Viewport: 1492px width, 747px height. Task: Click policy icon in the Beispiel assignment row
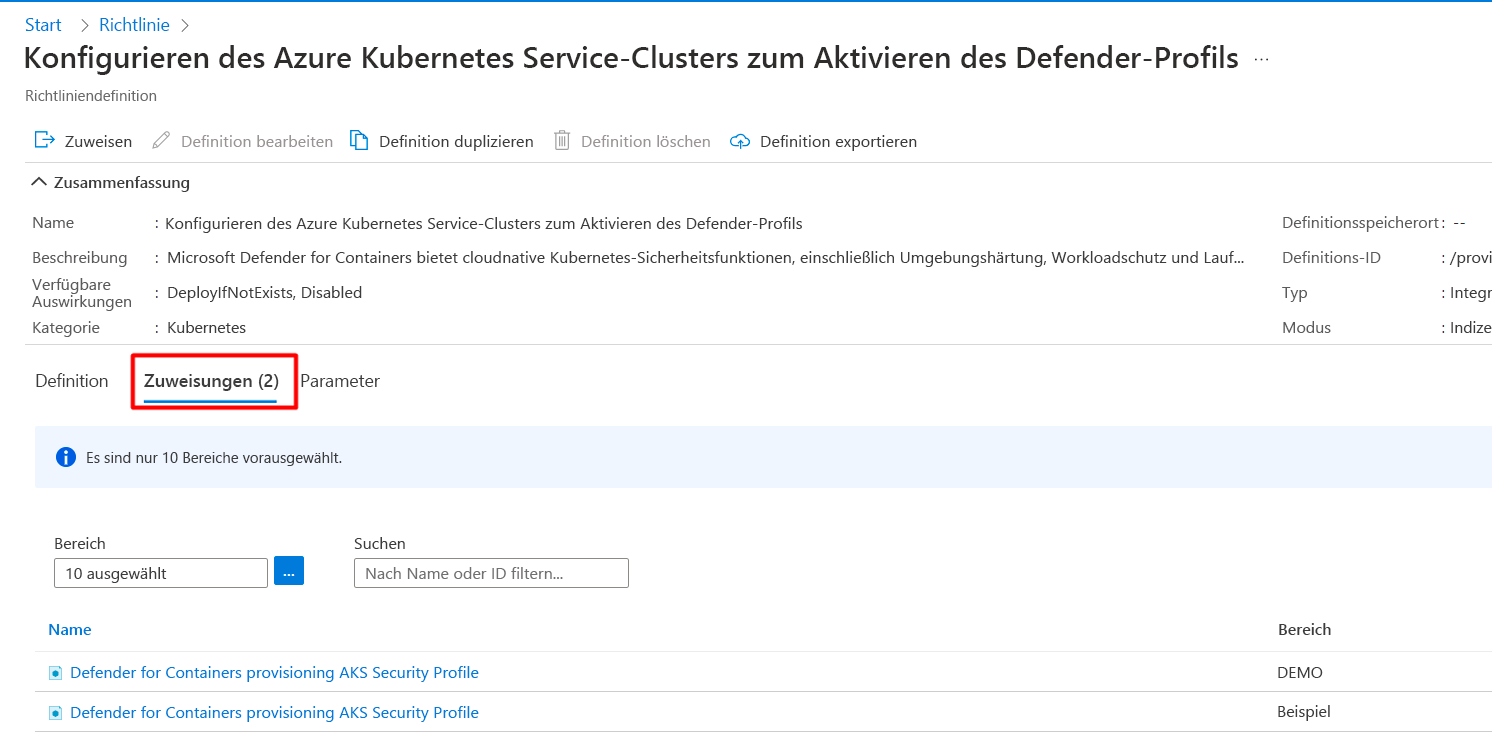[x=56, y=713]
